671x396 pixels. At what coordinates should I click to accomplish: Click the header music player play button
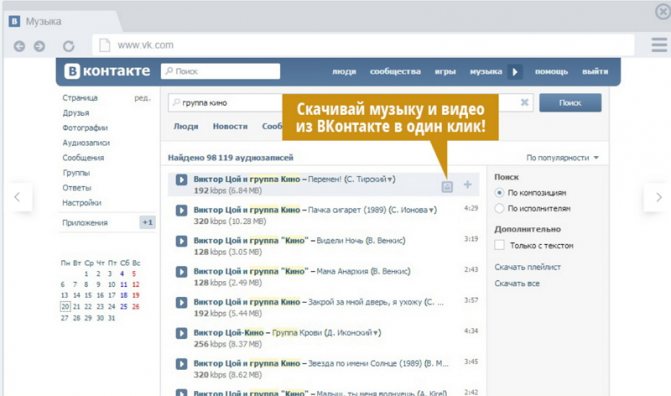[x=515, y=71]
